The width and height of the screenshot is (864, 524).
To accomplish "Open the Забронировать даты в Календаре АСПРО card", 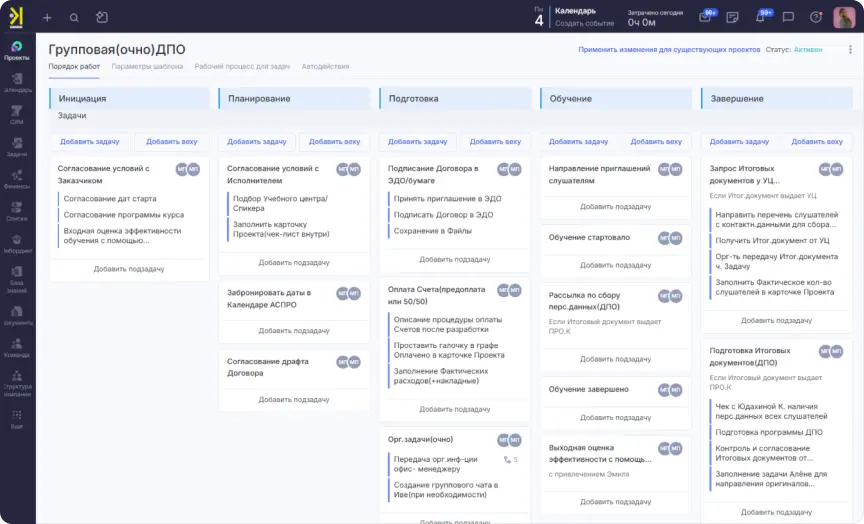I will (269, 299).
